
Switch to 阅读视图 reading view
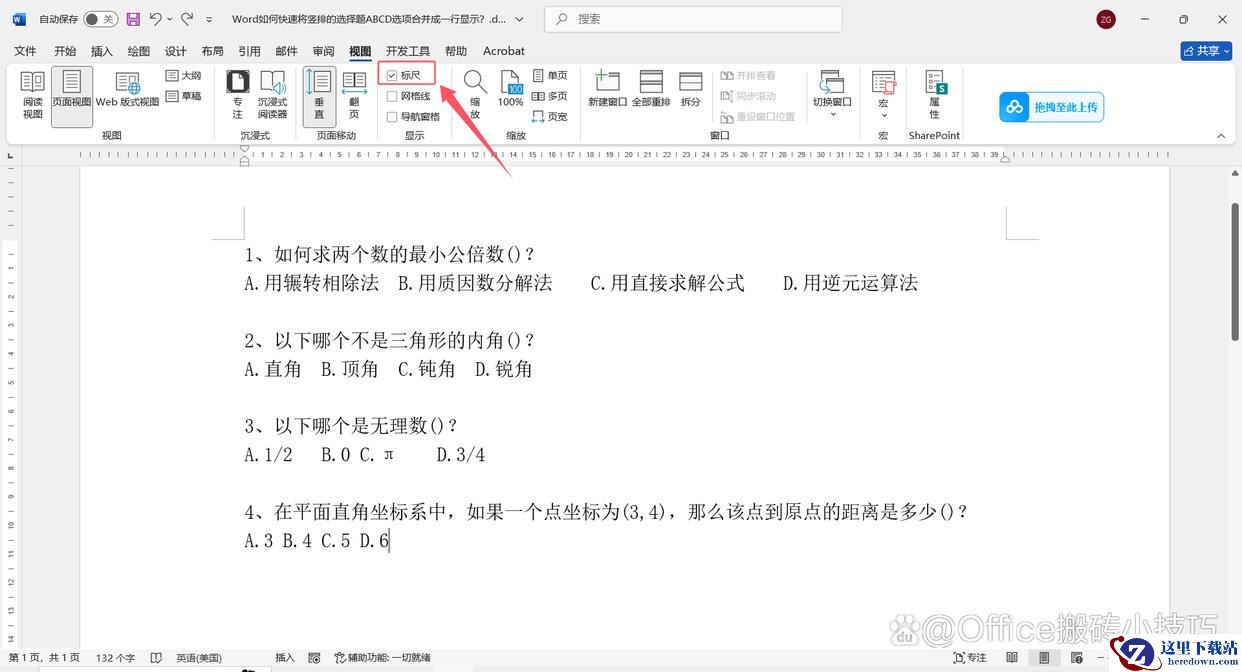(32, 95)
